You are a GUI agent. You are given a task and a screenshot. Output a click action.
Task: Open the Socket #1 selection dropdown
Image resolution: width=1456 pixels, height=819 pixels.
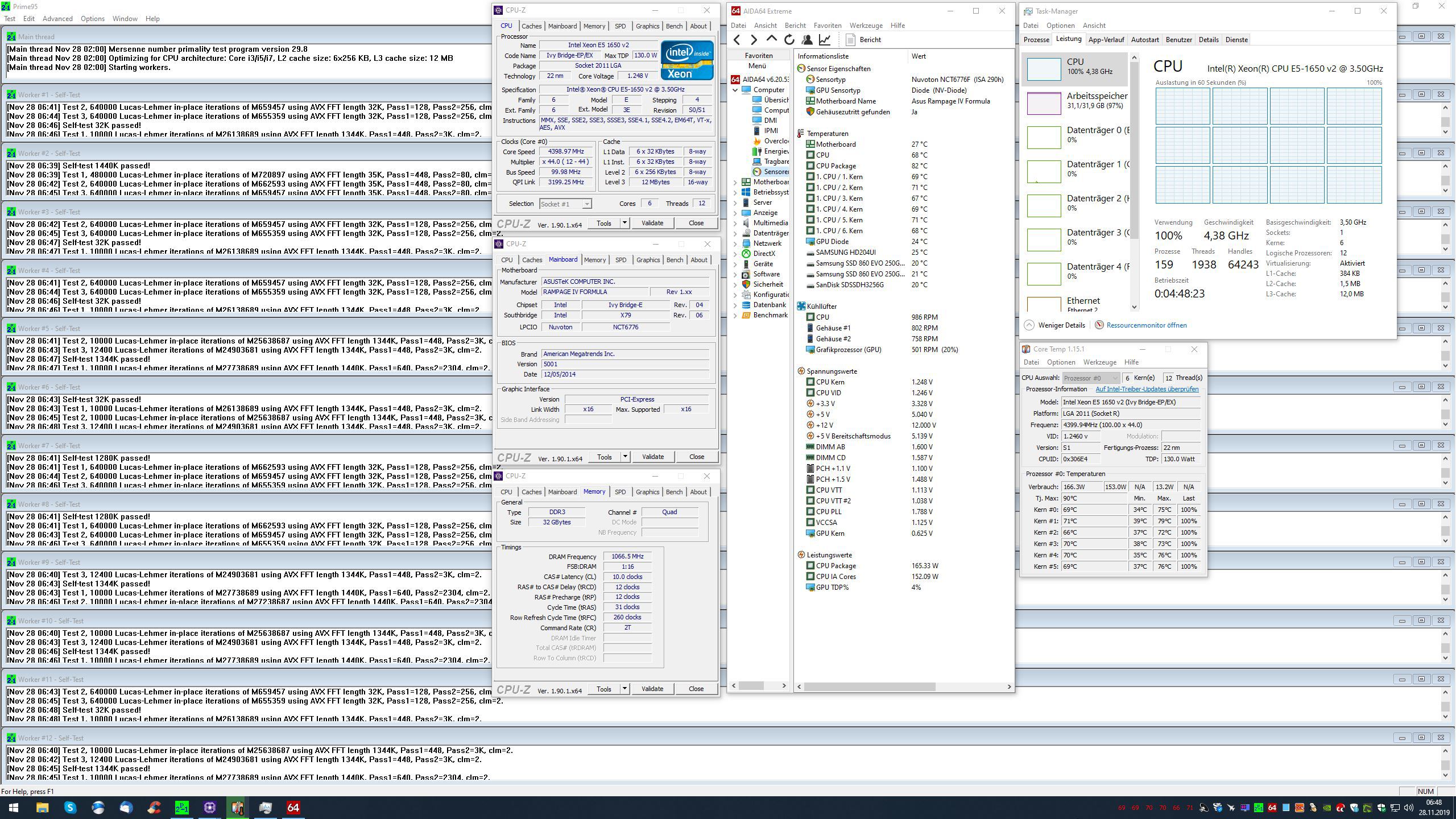[x=586, y=204]
